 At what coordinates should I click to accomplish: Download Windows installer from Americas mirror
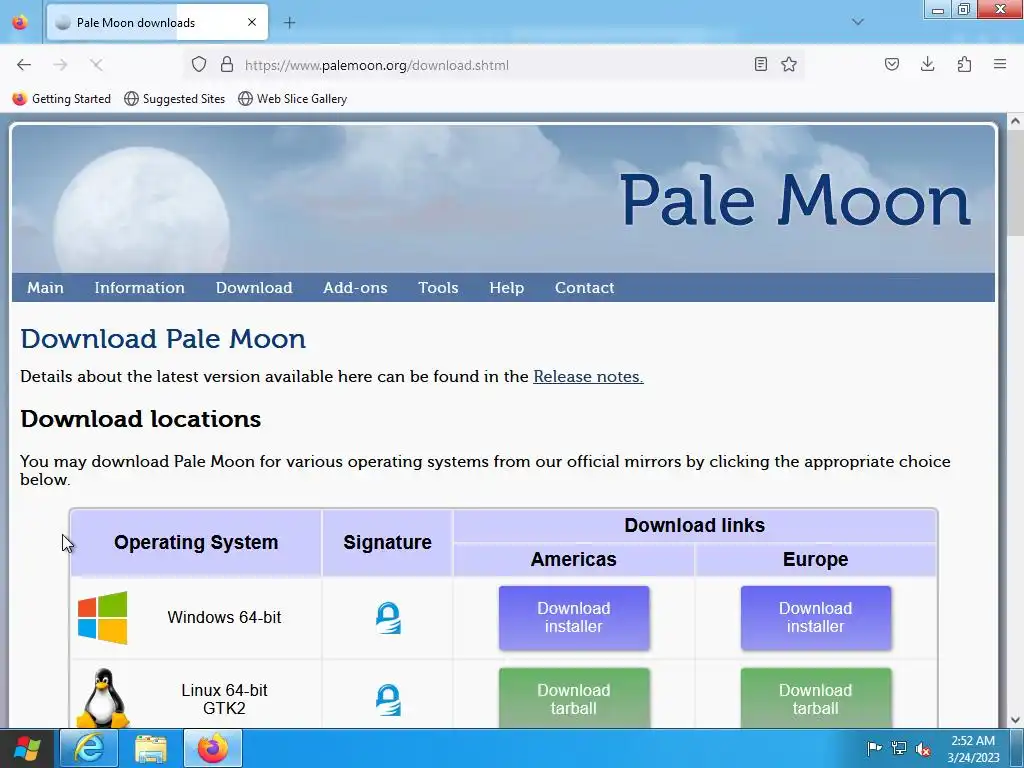[x=574, y=618]
